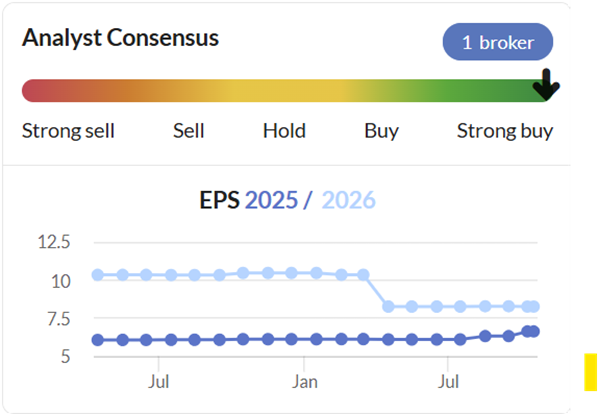Click the last light-blue 2026 data point
598x414 pixels.
click(534, 306)
